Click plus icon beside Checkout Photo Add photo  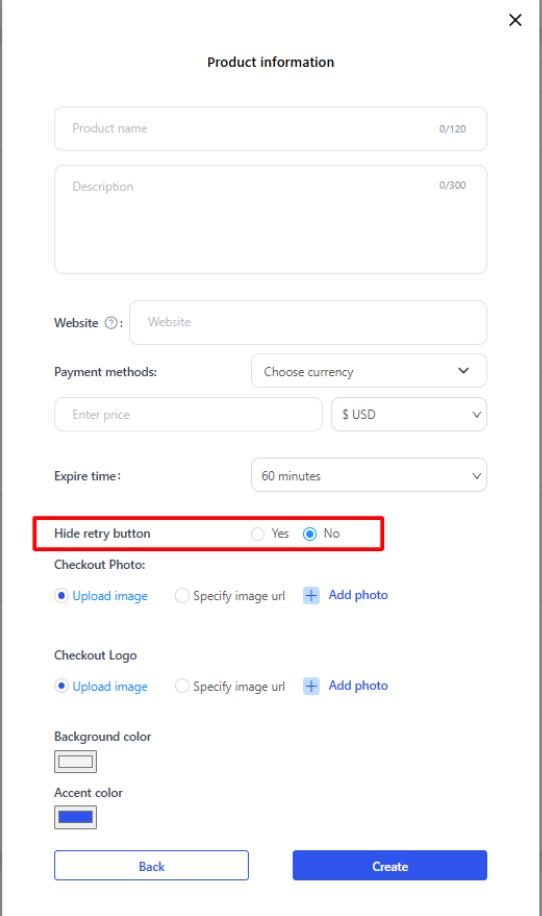(x=311, y=595)
